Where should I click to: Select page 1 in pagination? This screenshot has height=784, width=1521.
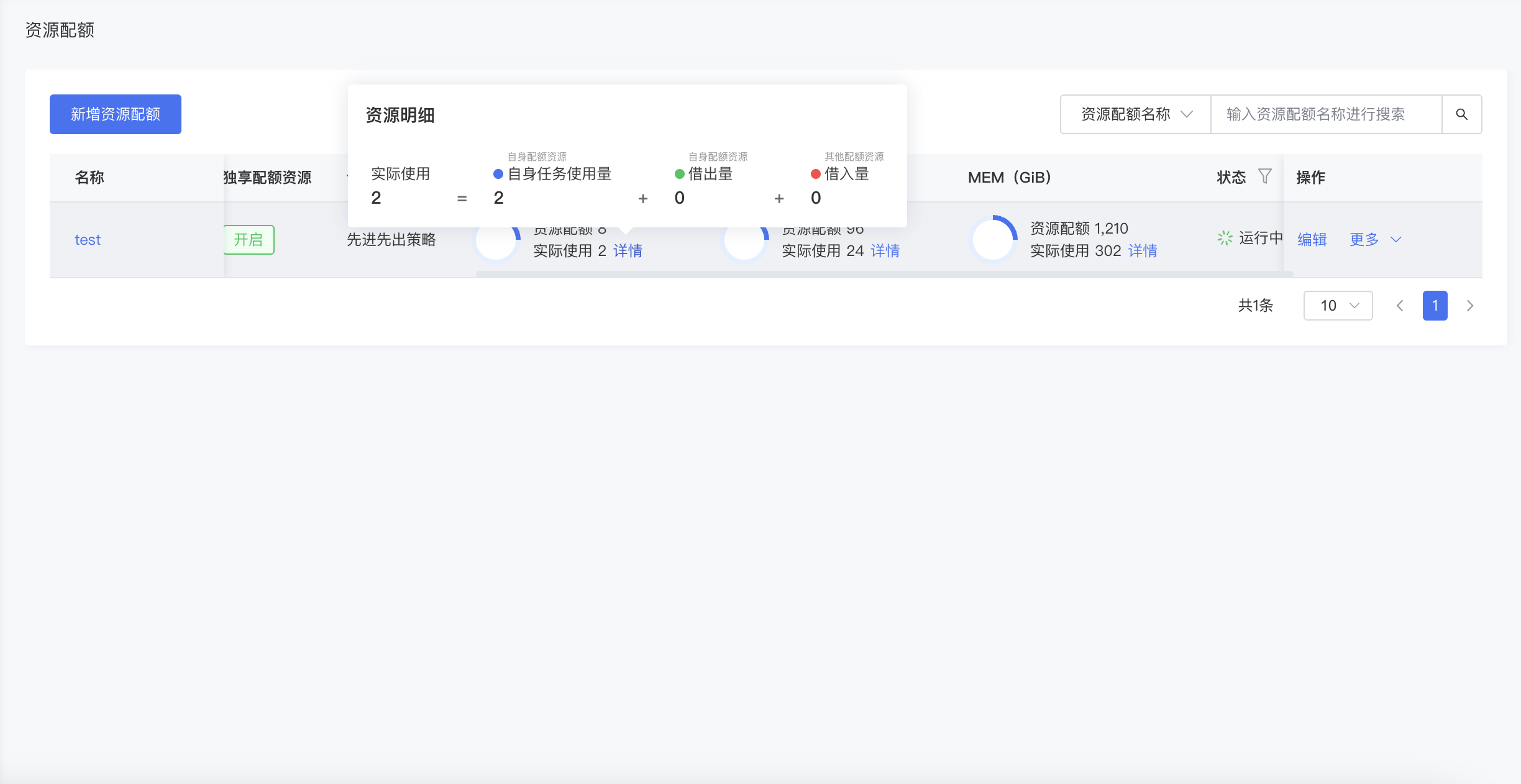tap(1435, 306)
